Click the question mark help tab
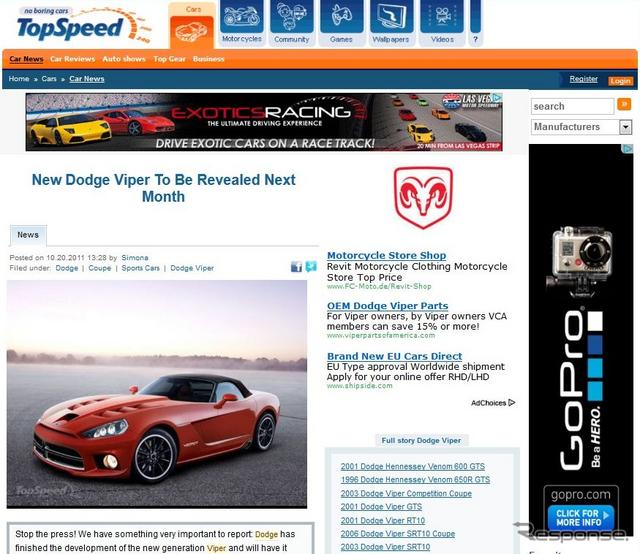 coord(475,22)
